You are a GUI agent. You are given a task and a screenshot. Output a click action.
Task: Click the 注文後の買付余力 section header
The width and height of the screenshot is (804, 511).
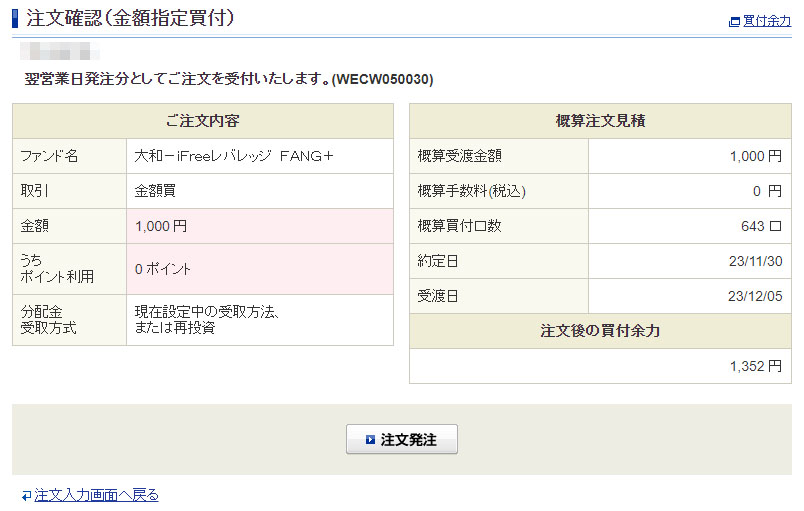click(x=600, y=331)
